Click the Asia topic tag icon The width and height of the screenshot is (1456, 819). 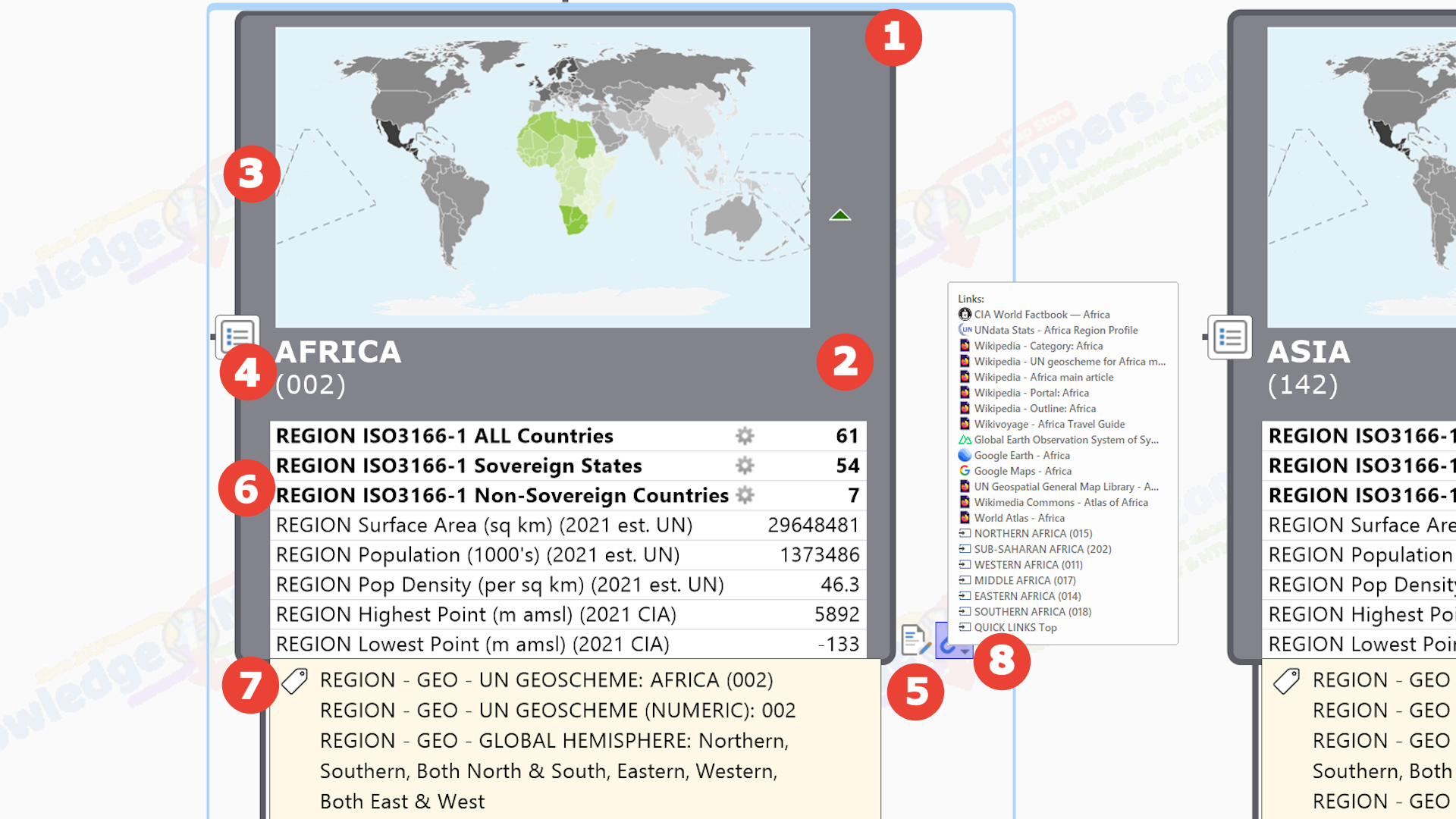tap(1286, 680)
